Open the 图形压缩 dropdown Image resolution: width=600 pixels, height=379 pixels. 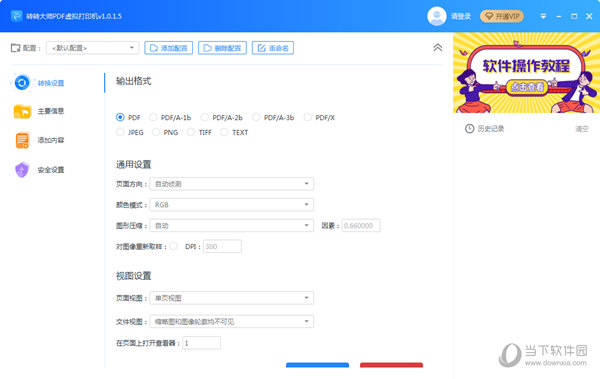pyautogui.click(x=232, y=225)
